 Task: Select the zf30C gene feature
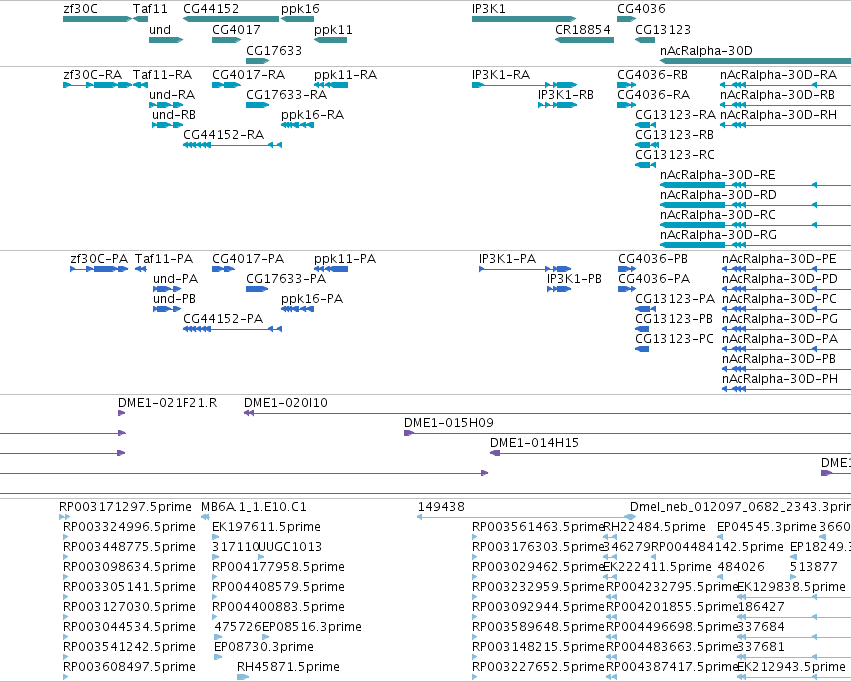point(97,19)
